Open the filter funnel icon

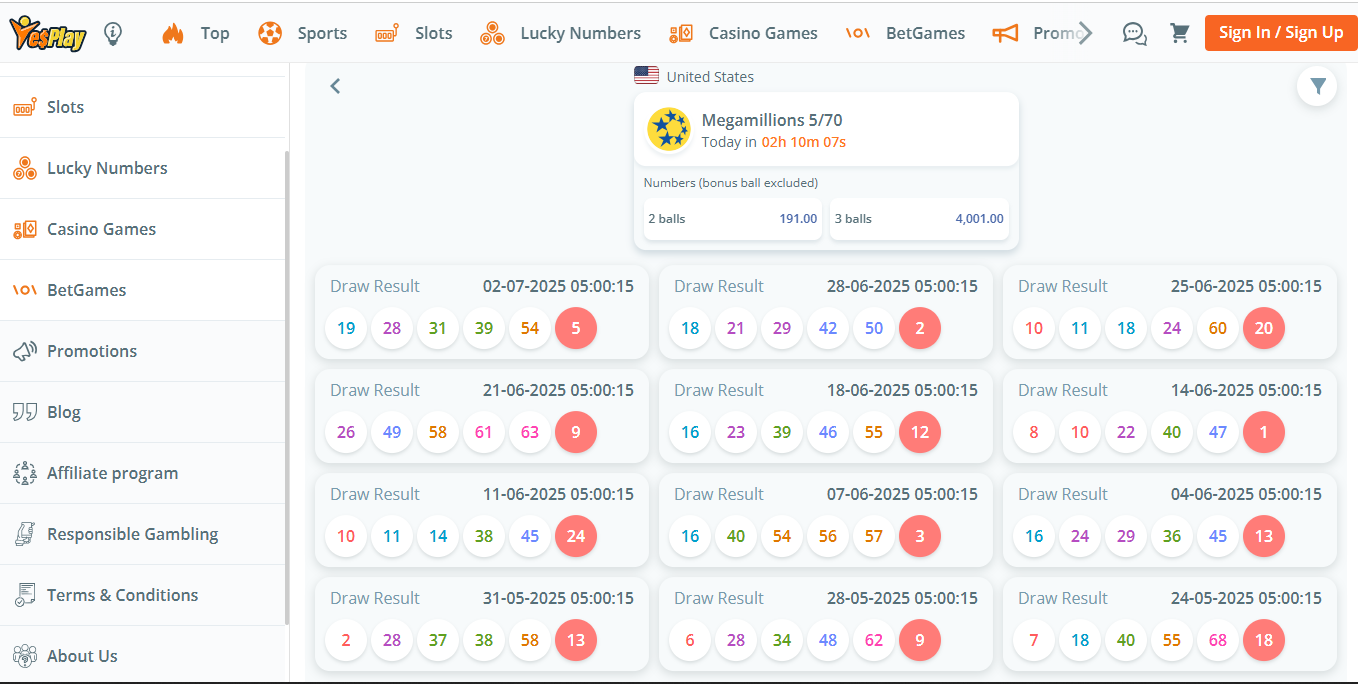tap(1317, 87)
